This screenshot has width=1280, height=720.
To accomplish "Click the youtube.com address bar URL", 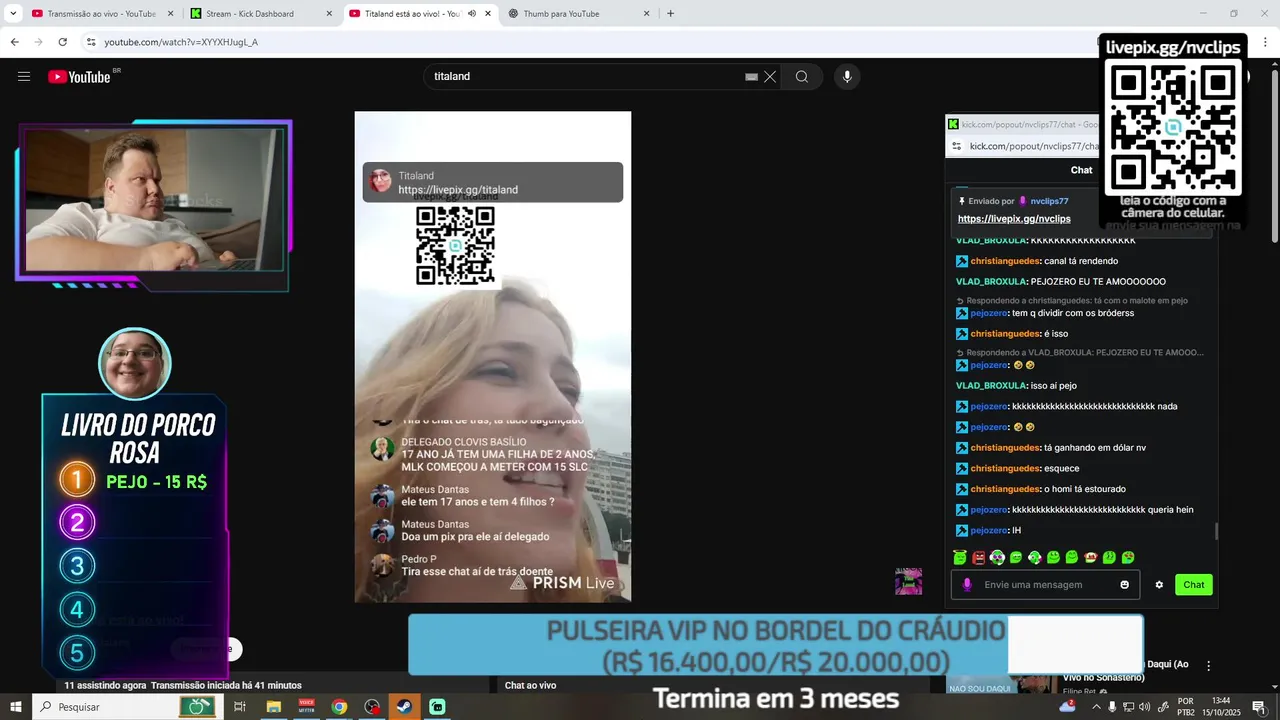I will (x=181, y=42).
